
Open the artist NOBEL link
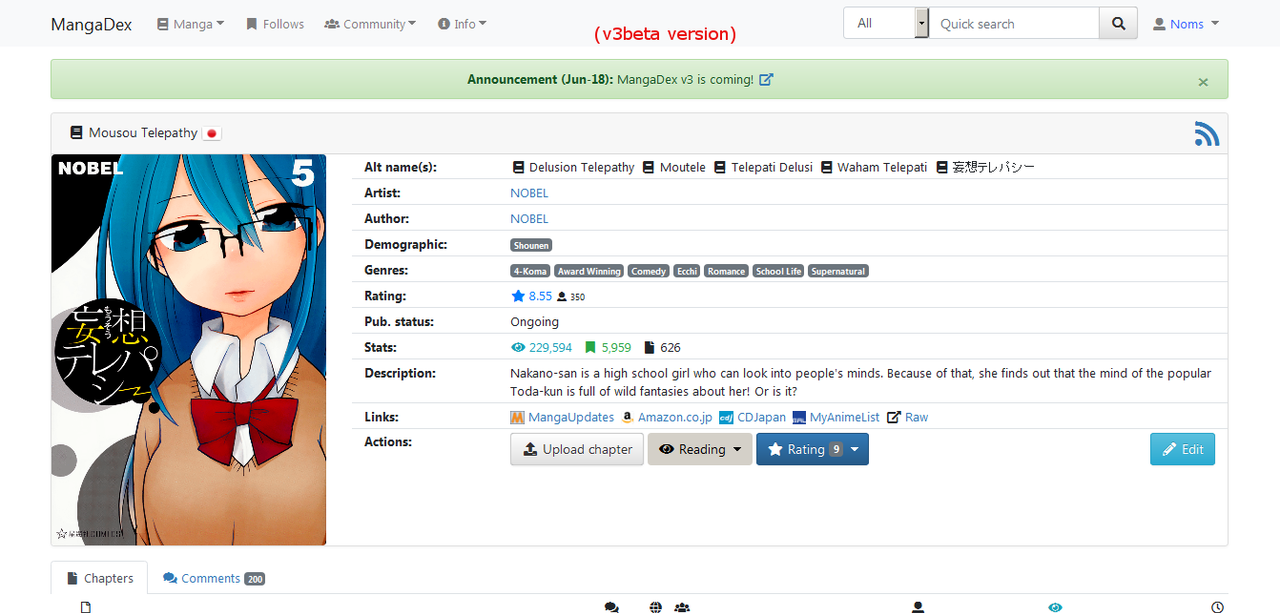pyautogui.click(x=529, y=193)
